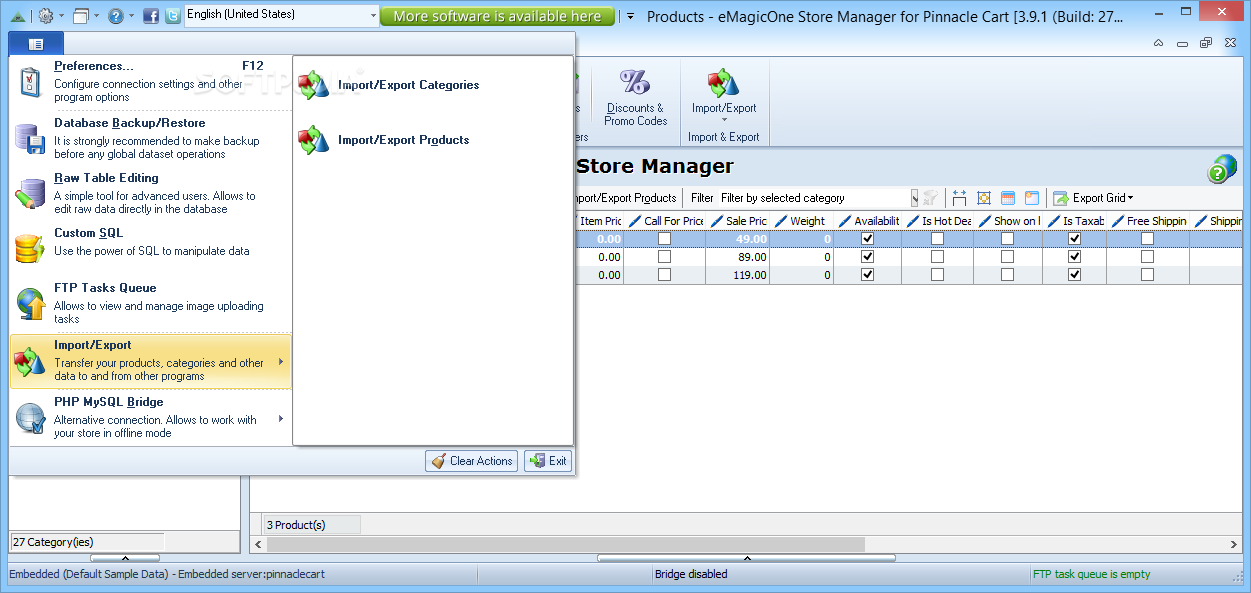
Task: Click the yellow grid settings icon beside filter
Action: click(x=984, y=198)
